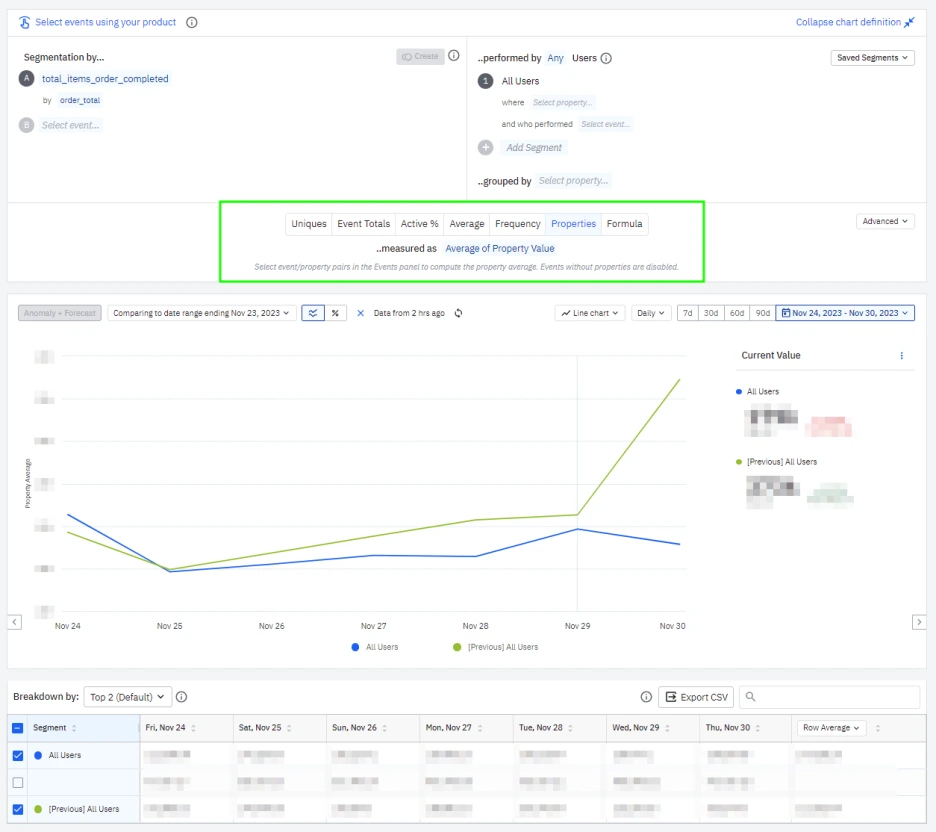Viewport: 936px width, 832px height.
Task: Change the order_total property selector
Action: pos(80,100)
